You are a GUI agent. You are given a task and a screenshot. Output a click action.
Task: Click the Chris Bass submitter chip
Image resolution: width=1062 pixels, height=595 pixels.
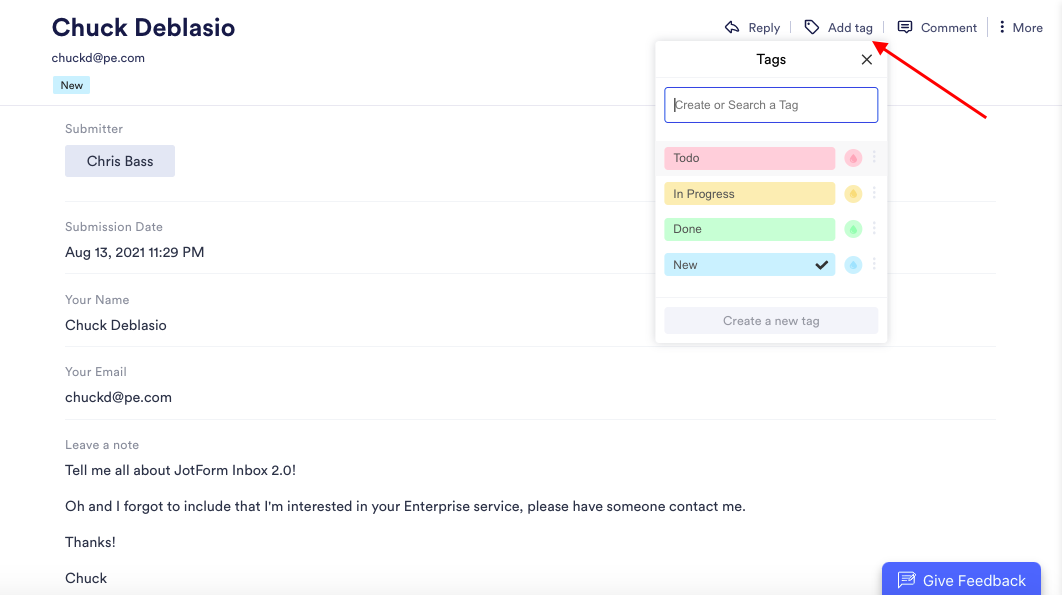pyautogui.click(x=120, y=161)
